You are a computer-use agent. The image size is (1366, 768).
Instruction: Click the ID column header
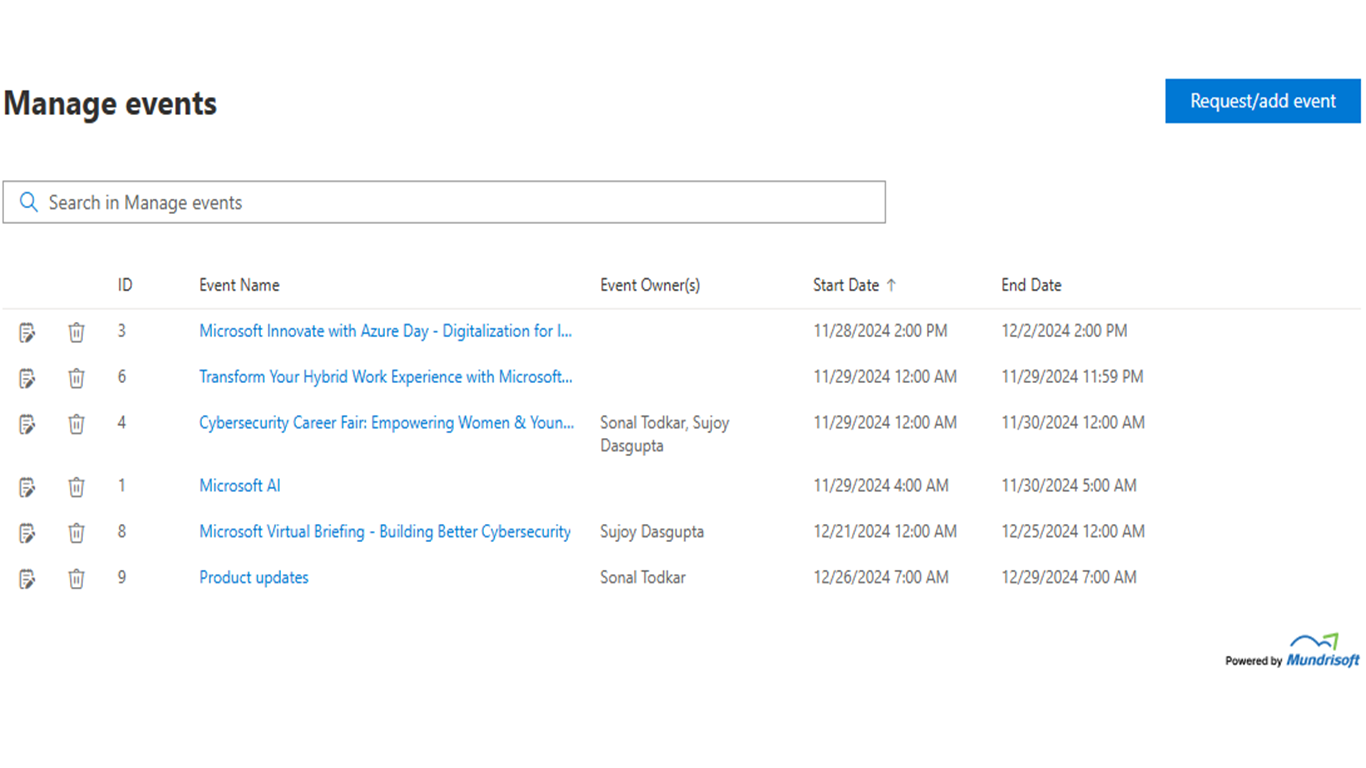124,285
